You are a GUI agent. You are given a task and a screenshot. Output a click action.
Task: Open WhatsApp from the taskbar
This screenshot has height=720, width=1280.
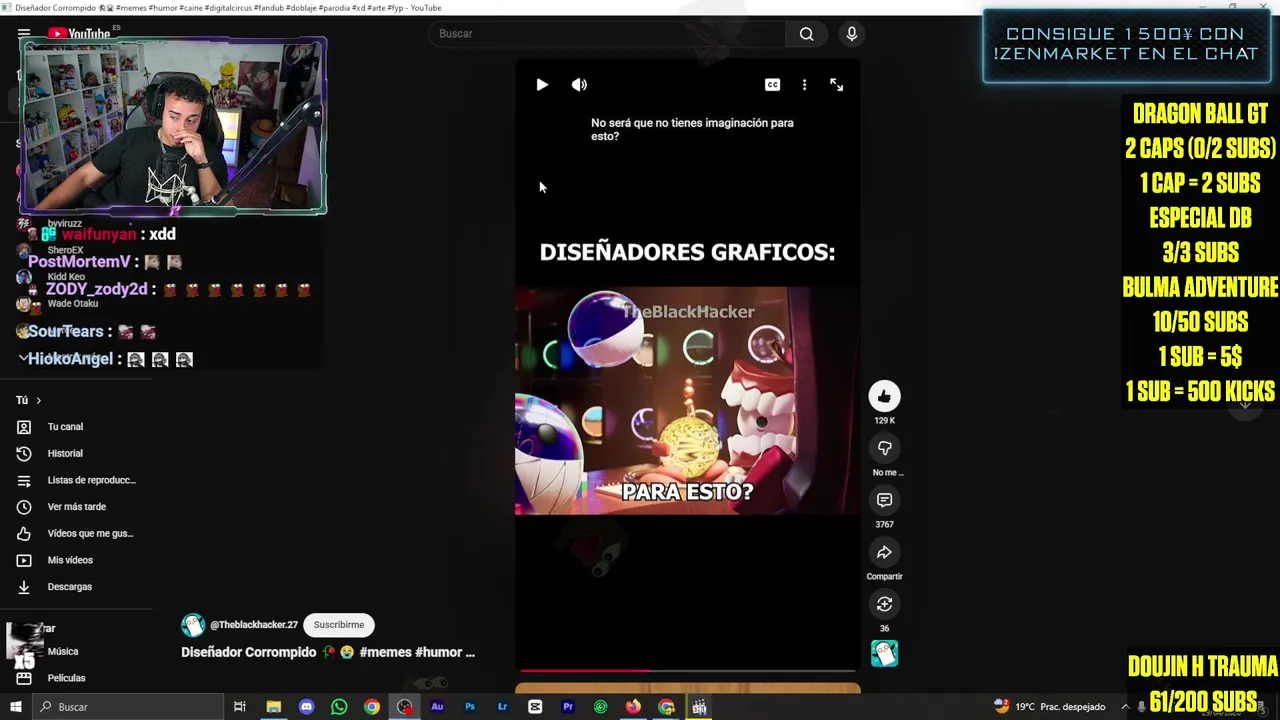click(339, 707)
